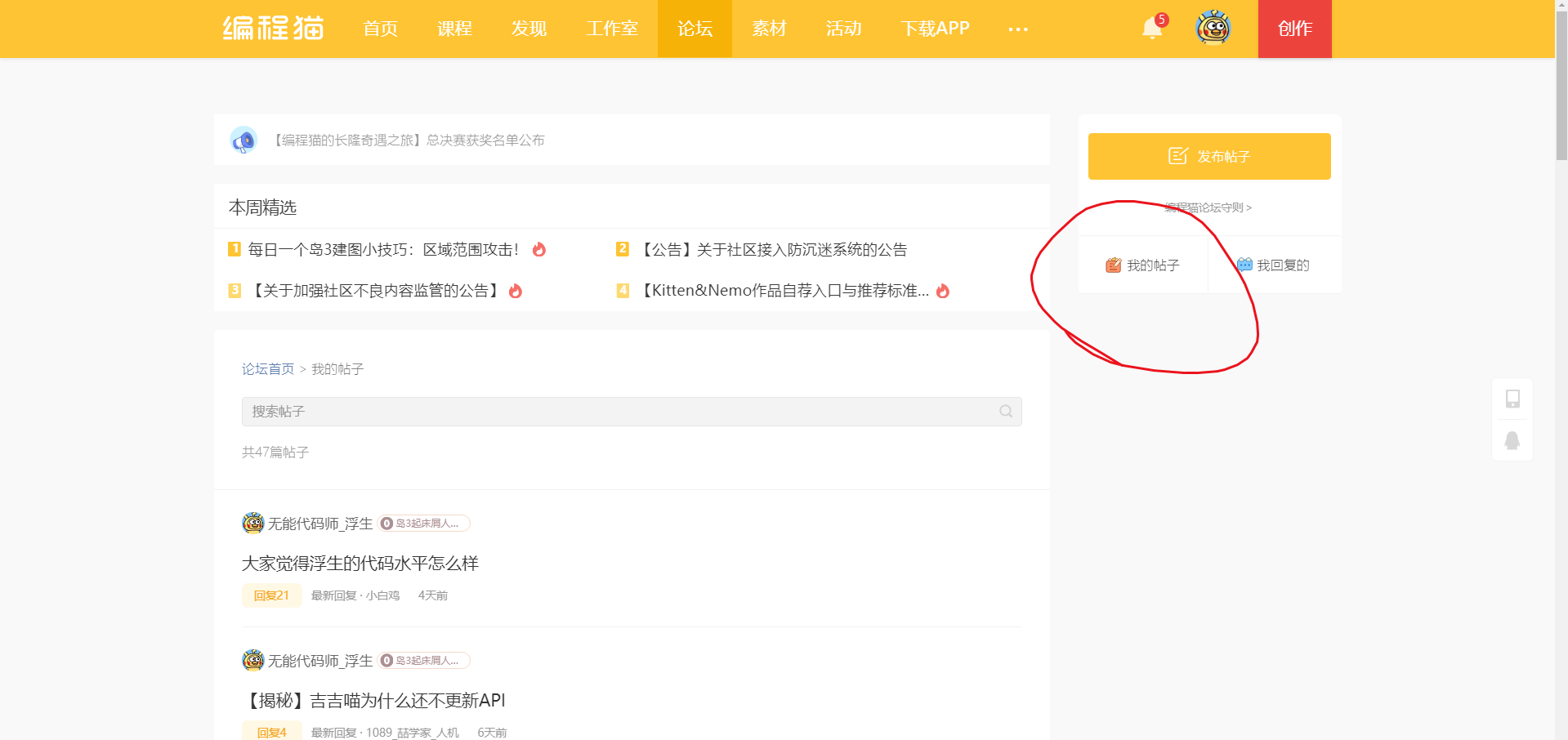1568x740 pixels.
Task: Click the page vertical scrollbar thumb
Action: pyautogui.click(x=1561, y=86)
